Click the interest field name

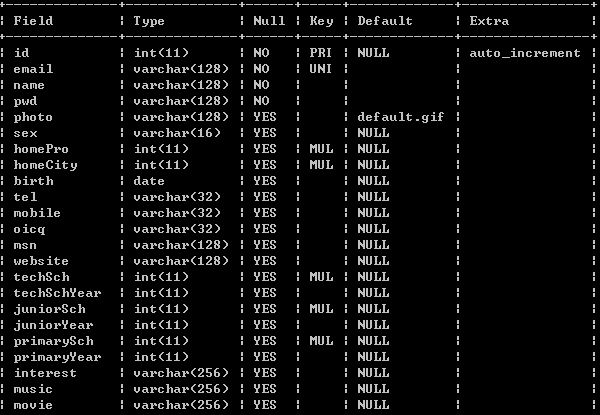45,373
